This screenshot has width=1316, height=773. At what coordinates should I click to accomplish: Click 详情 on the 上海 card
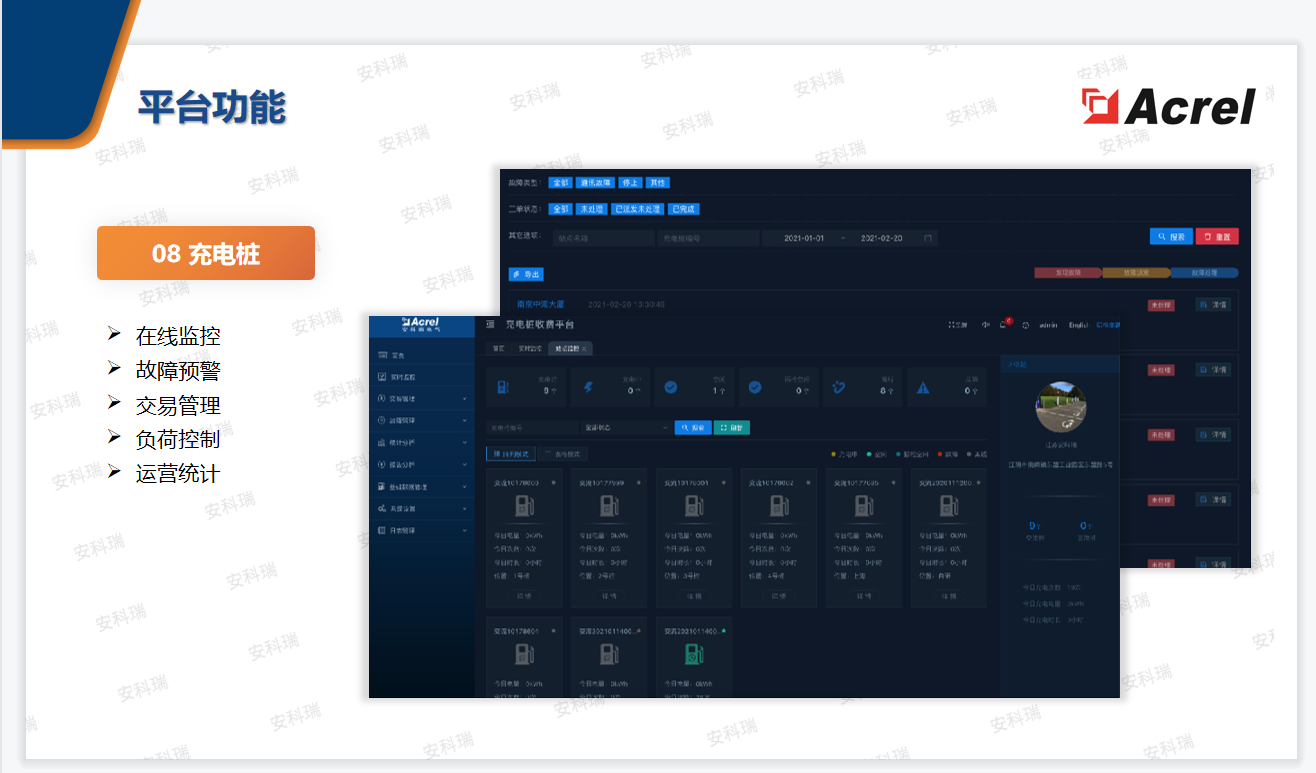[864, 596]
